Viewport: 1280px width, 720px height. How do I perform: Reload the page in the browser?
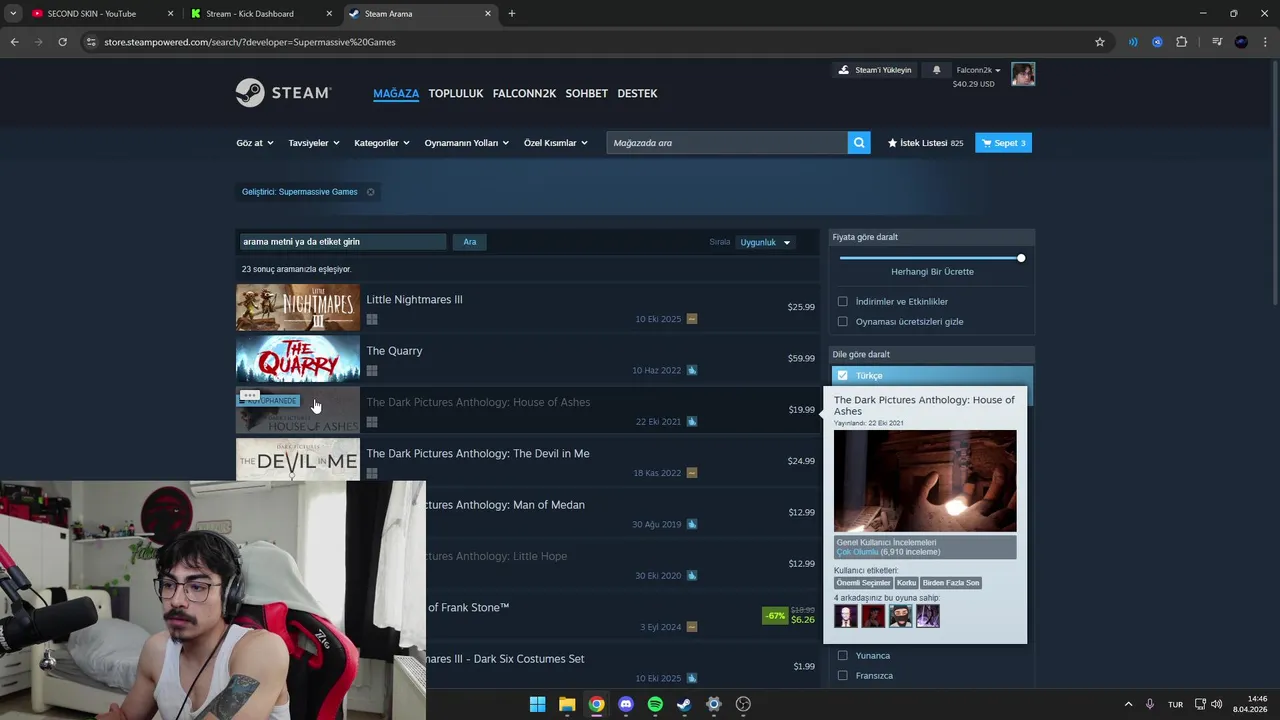pyautogui.click(x=62, y=42)
